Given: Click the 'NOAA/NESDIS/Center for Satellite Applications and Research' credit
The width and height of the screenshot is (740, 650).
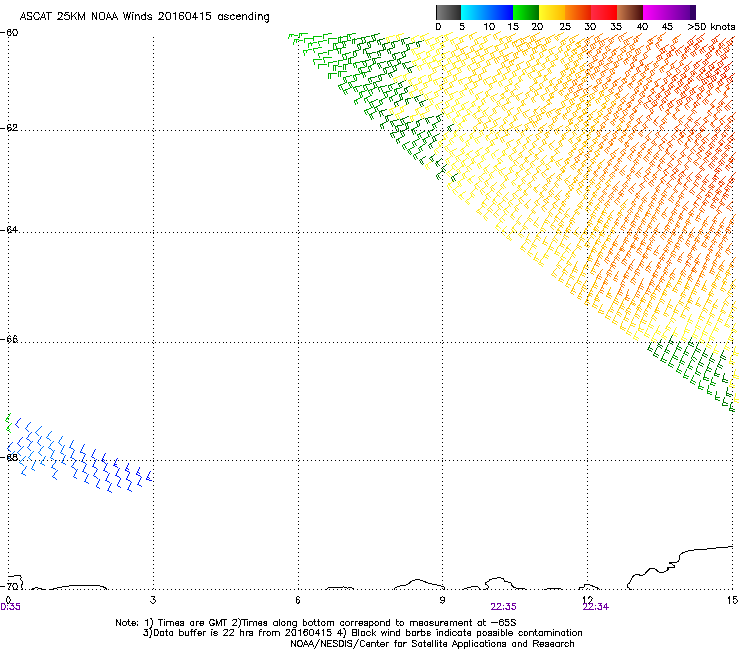Looking at the screenshot, I should coord(432,644).
